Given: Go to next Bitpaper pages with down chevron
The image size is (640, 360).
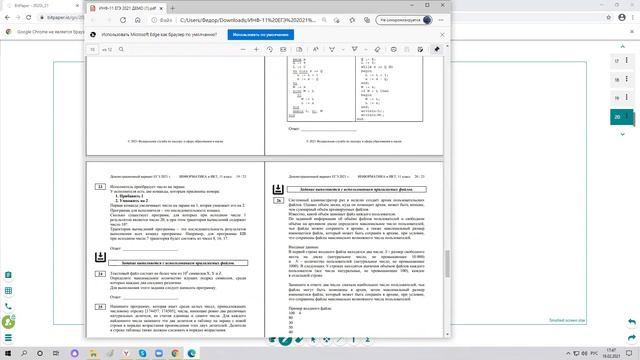Looking at the screenshot, I should click(622, 134).
